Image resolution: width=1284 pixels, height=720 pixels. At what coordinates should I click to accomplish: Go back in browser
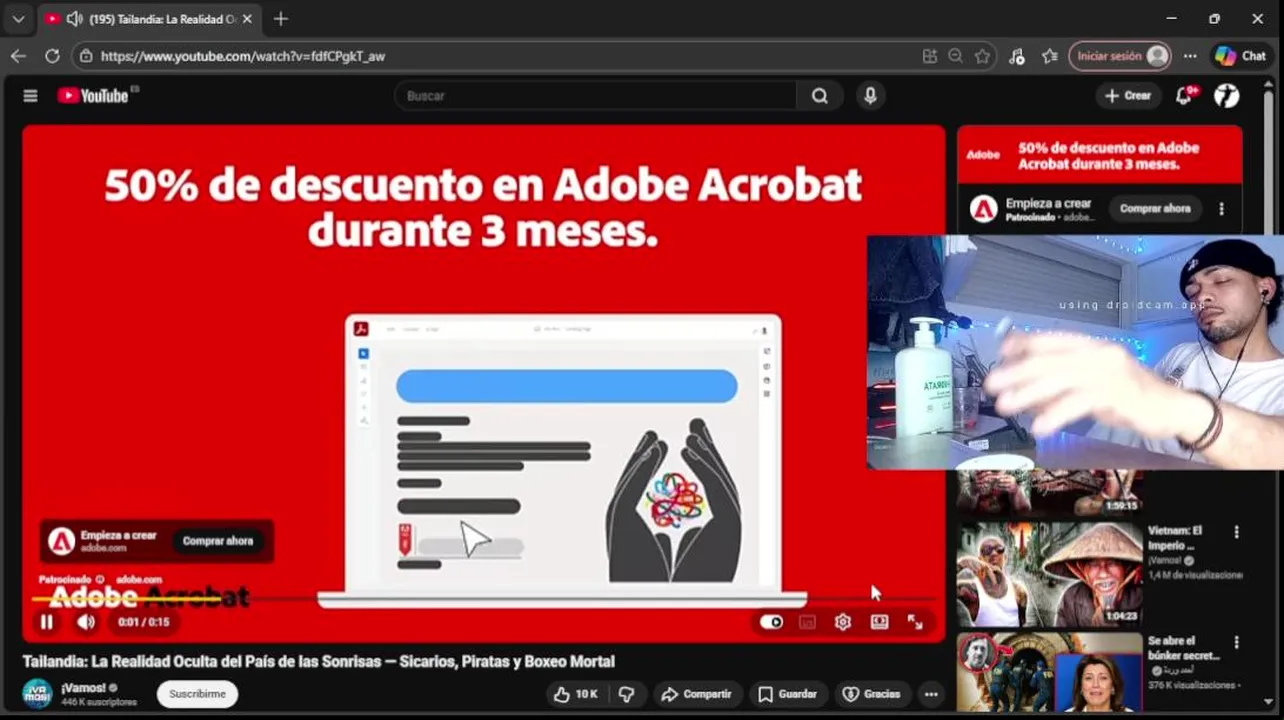pyautogui.click(x=18, y=56)
